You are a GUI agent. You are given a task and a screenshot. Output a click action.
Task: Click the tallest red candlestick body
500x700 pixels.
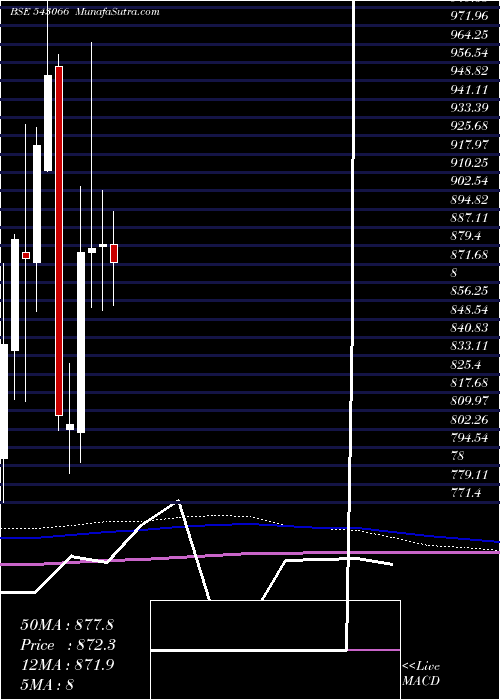(x=59, y=241)
